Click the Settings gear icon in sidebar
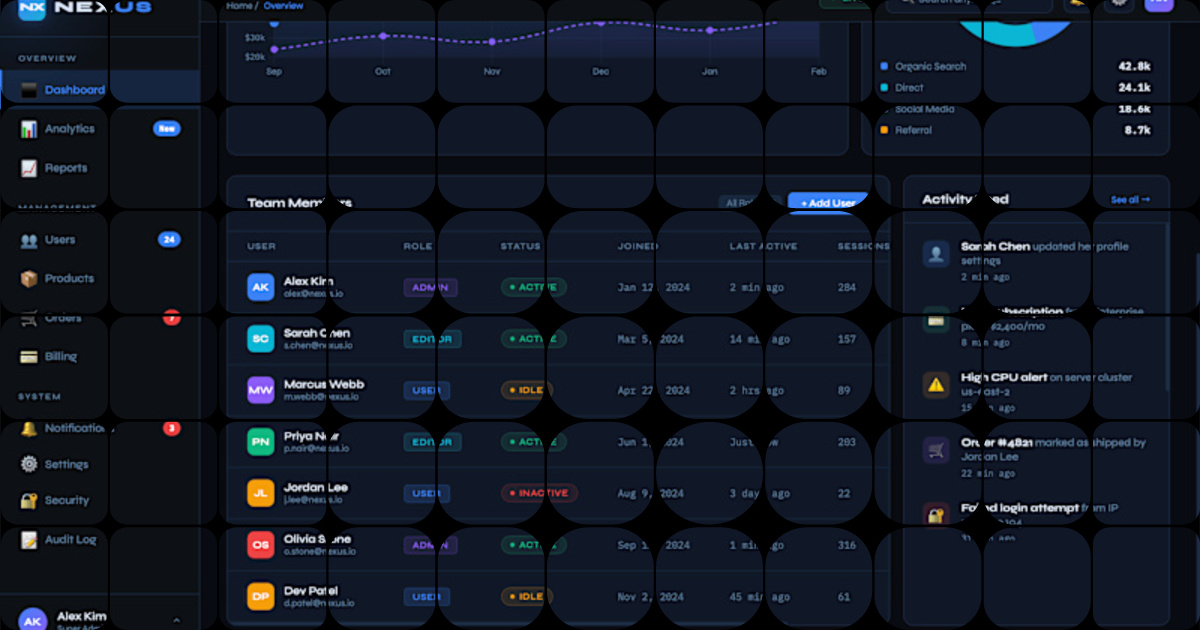This screenshot has width=1200, height=630. tap(29, 464)
